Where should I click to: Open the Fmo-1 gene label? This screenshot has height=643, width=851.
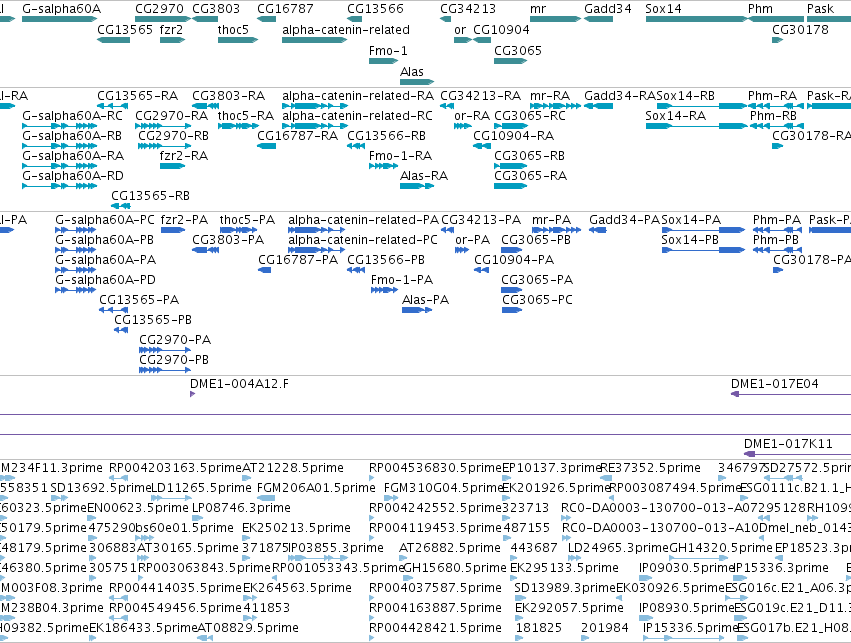(388, 51)
